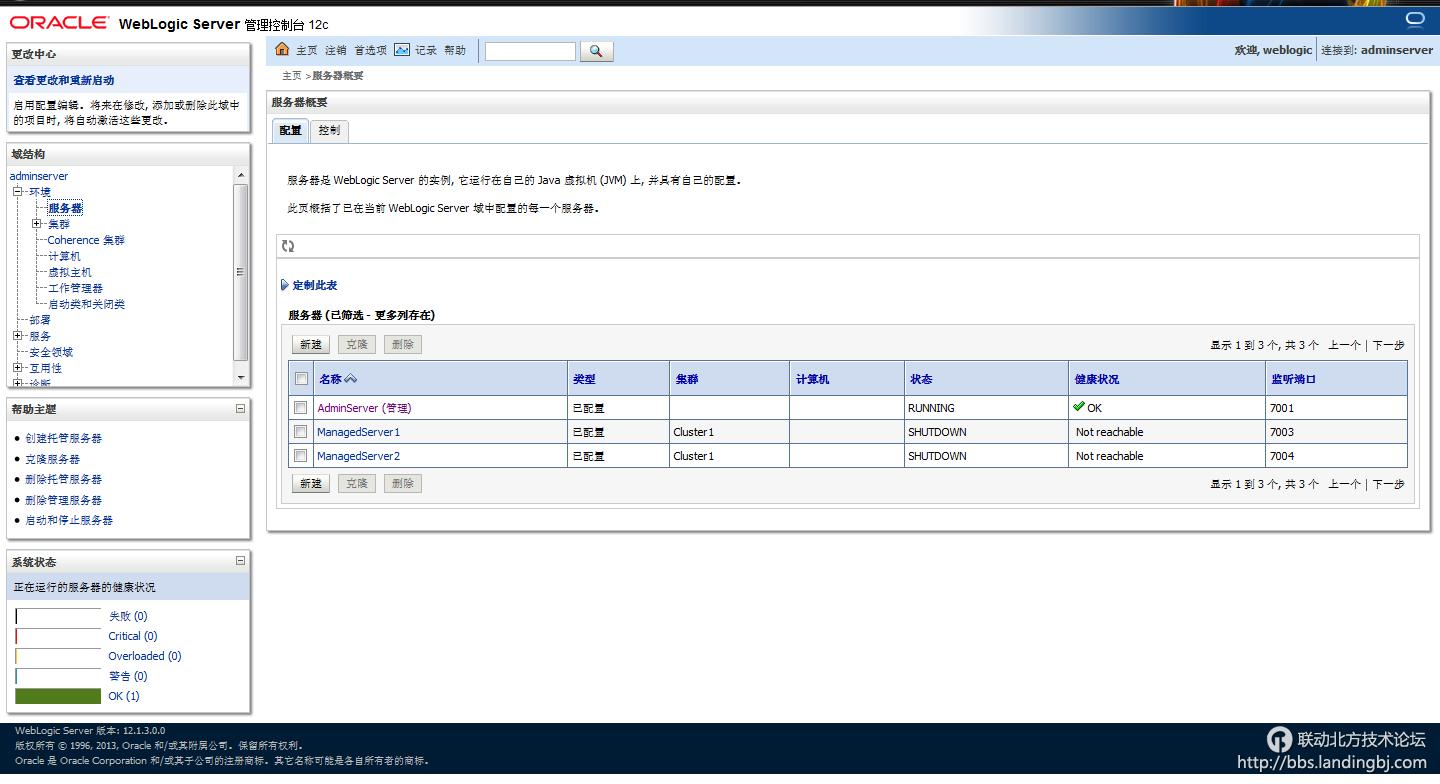1440x784 pixels.
Task: Click the search input field in toolbar
Action: click(x=530, y=51)
